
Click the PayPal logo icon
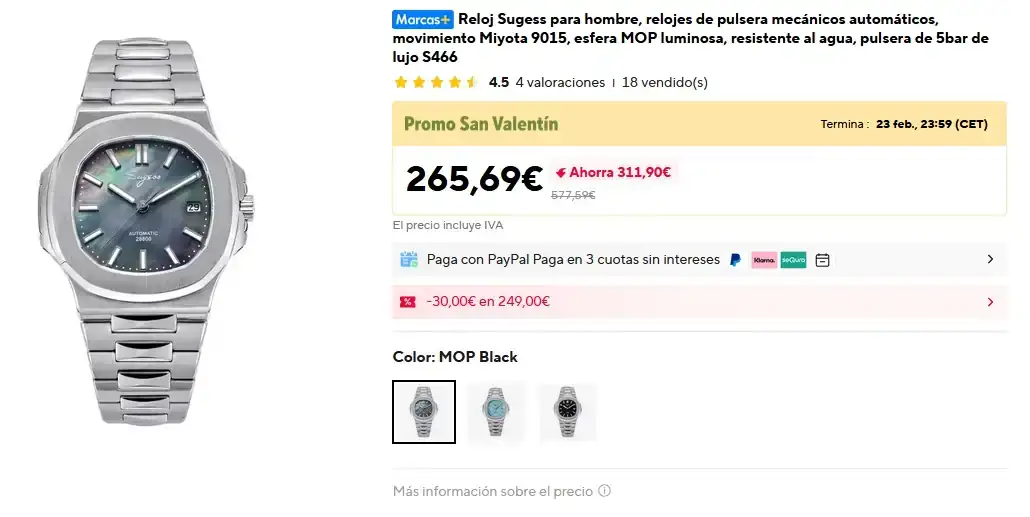pyautogui.click(x=736, y=260)
